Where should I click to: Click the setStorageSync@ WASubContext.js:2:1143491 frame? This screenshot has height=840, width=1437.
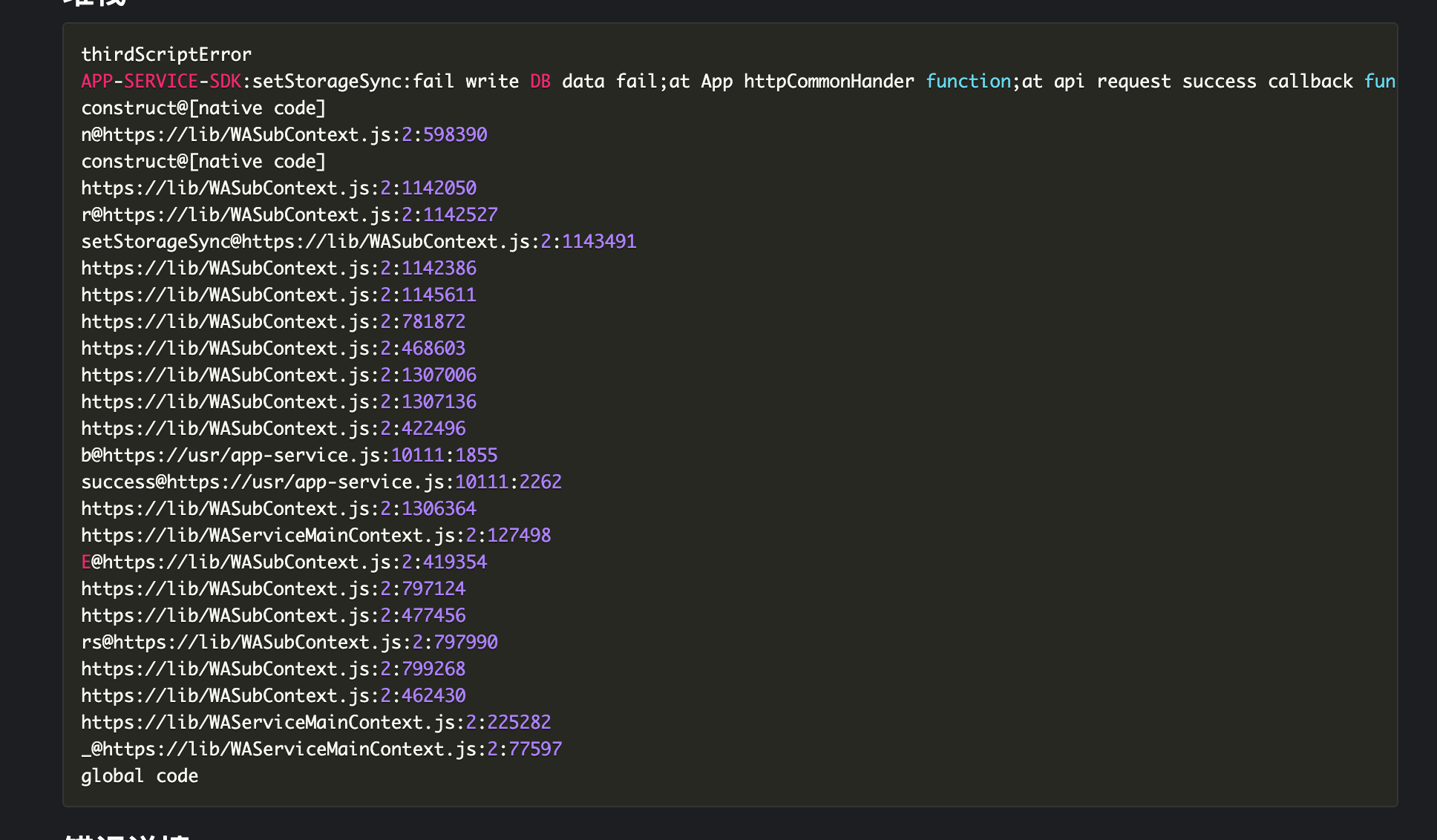(x=359, y=242)
